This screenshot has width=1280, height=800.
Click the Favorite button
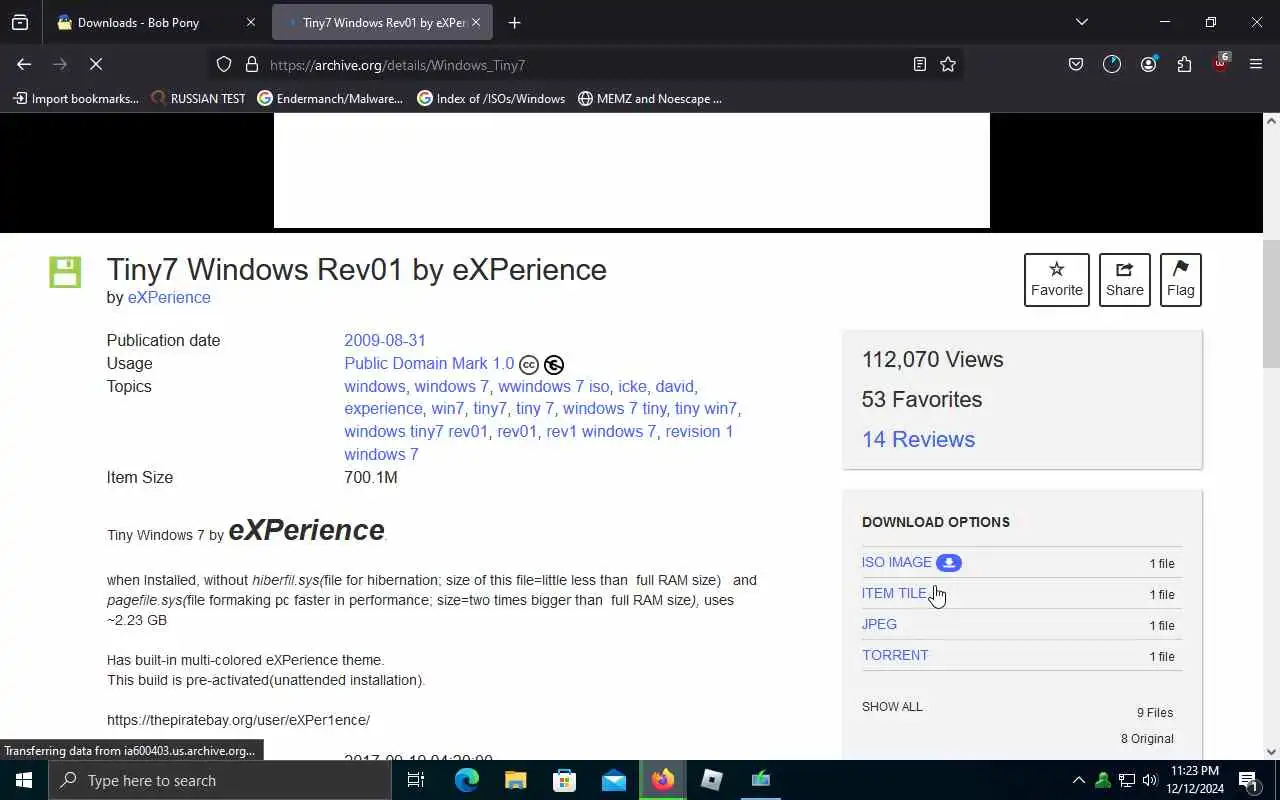click(x=1057, y=280)
